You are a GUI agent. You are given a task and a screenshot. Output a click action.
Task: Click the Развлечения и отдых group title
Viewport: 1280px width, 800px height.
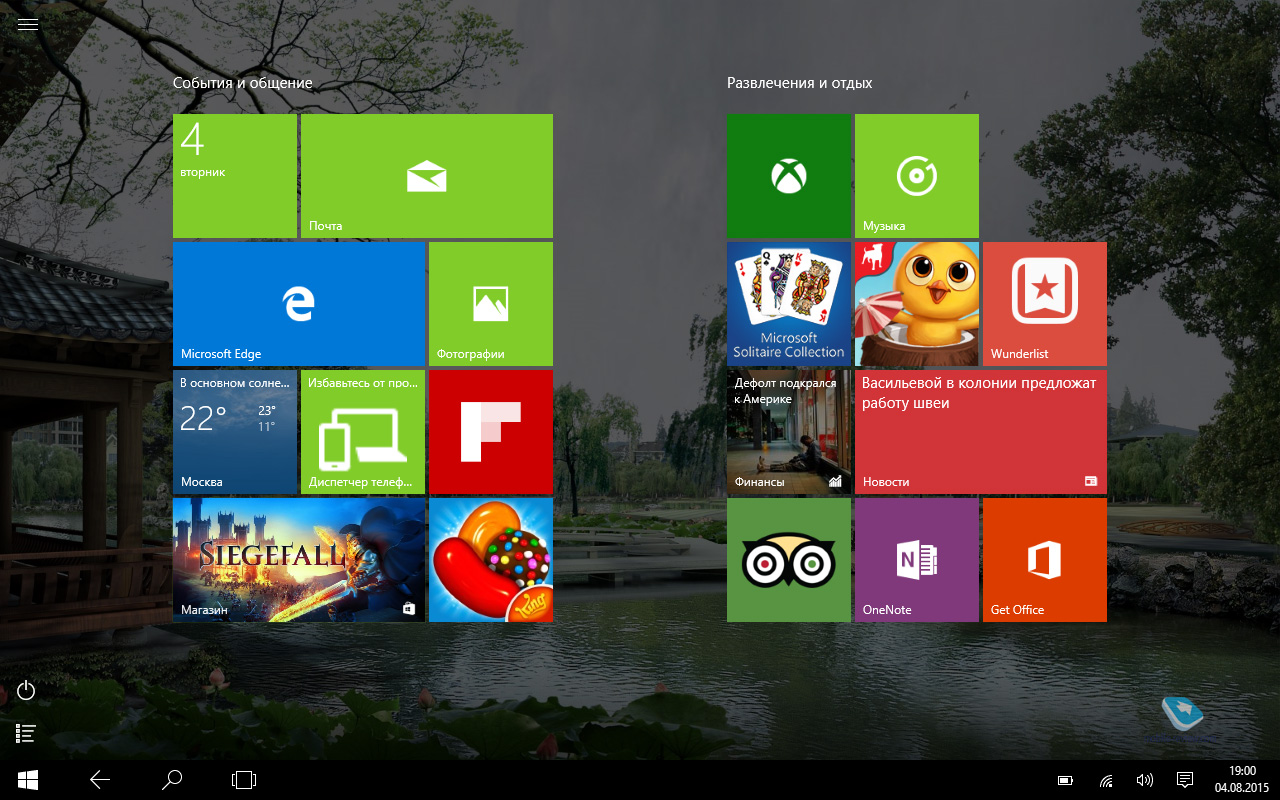pyautogui.click(x=800, y=83)
